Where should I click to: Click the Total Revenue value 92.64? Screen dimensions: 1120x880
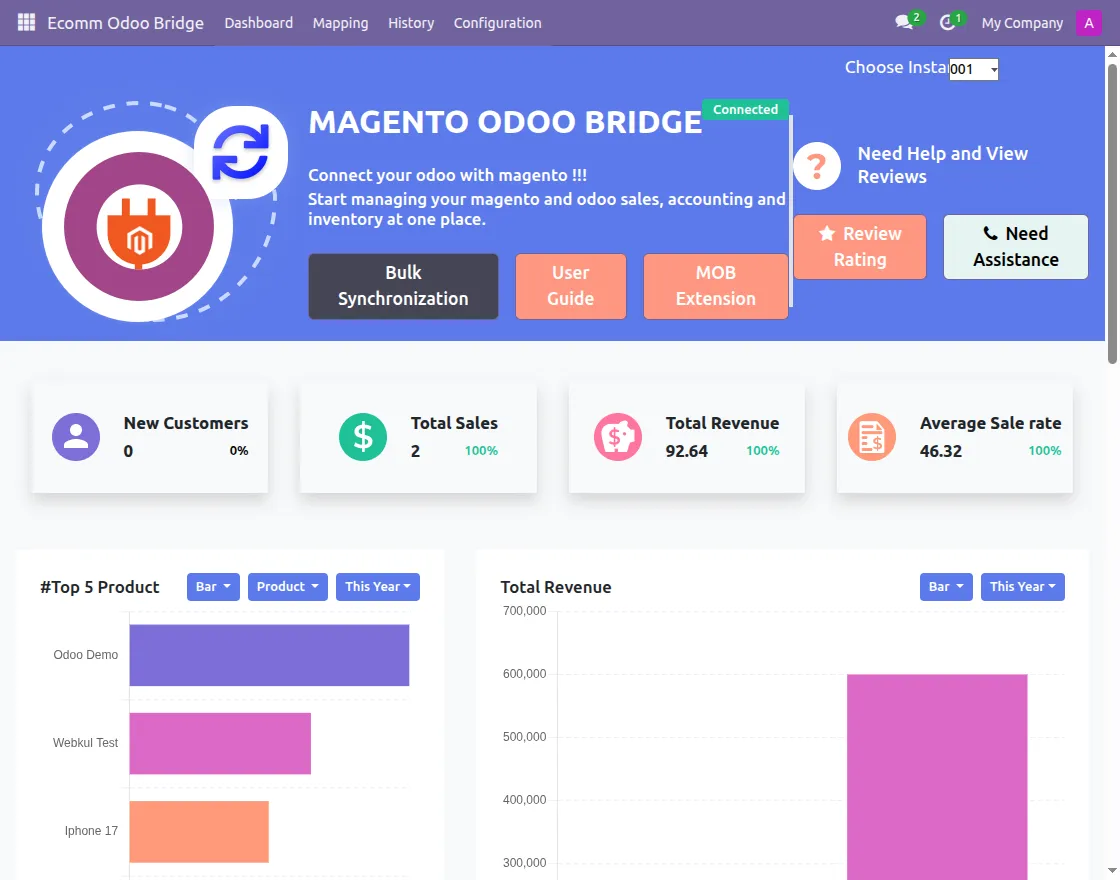(686, 451)
